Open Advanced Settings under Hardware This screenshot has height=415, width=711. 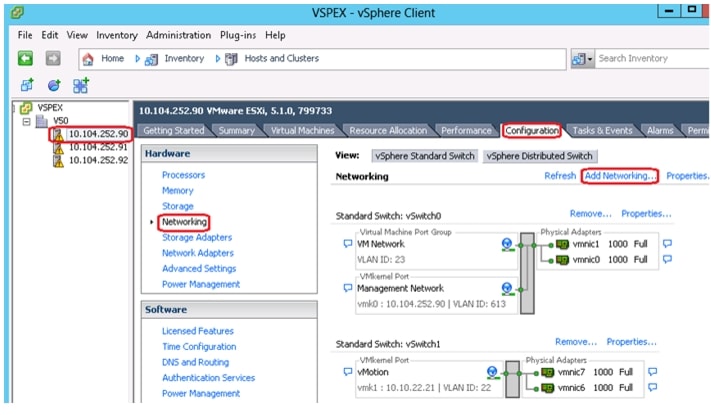199,269
